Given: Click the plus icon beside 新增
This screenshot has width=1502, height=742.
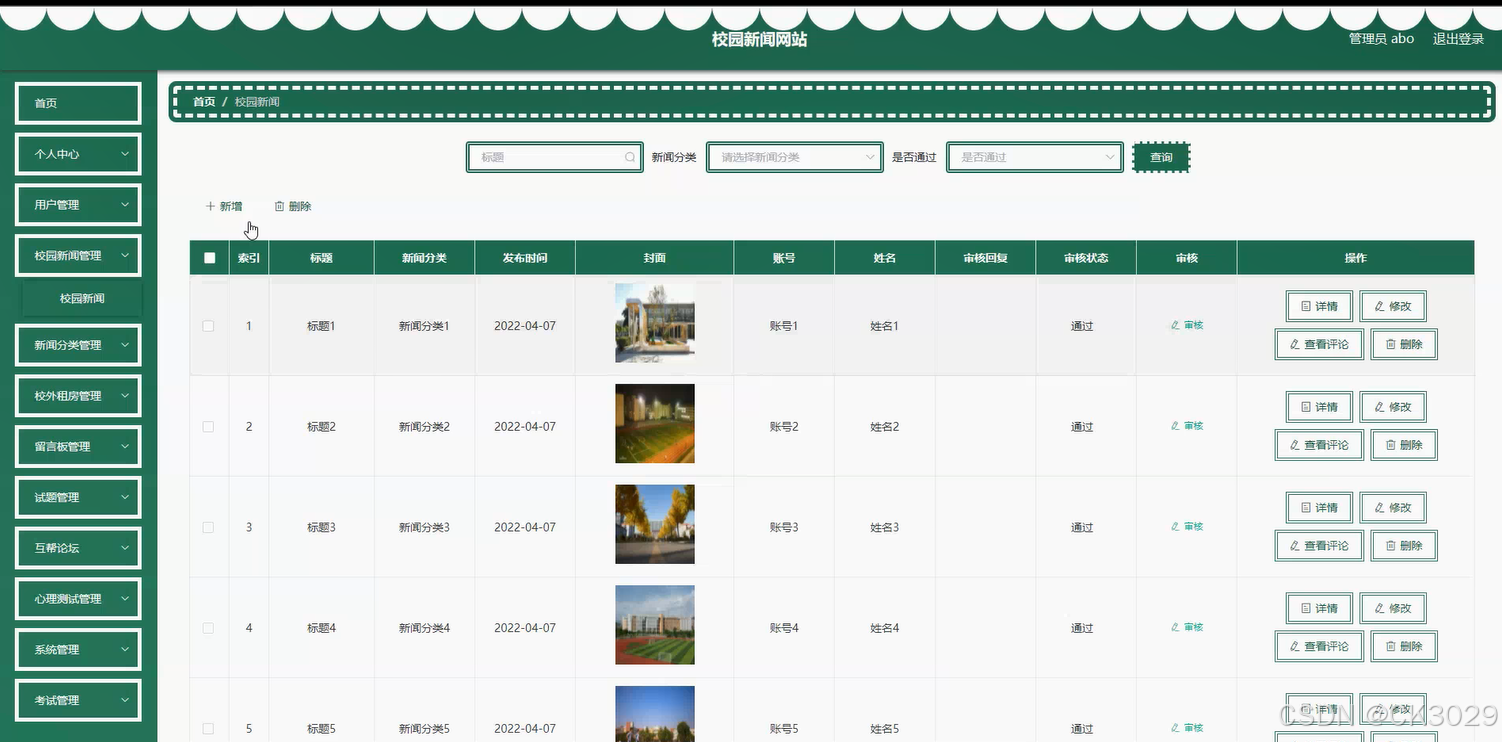Looking at the screenshot, I should pos(210,206).
